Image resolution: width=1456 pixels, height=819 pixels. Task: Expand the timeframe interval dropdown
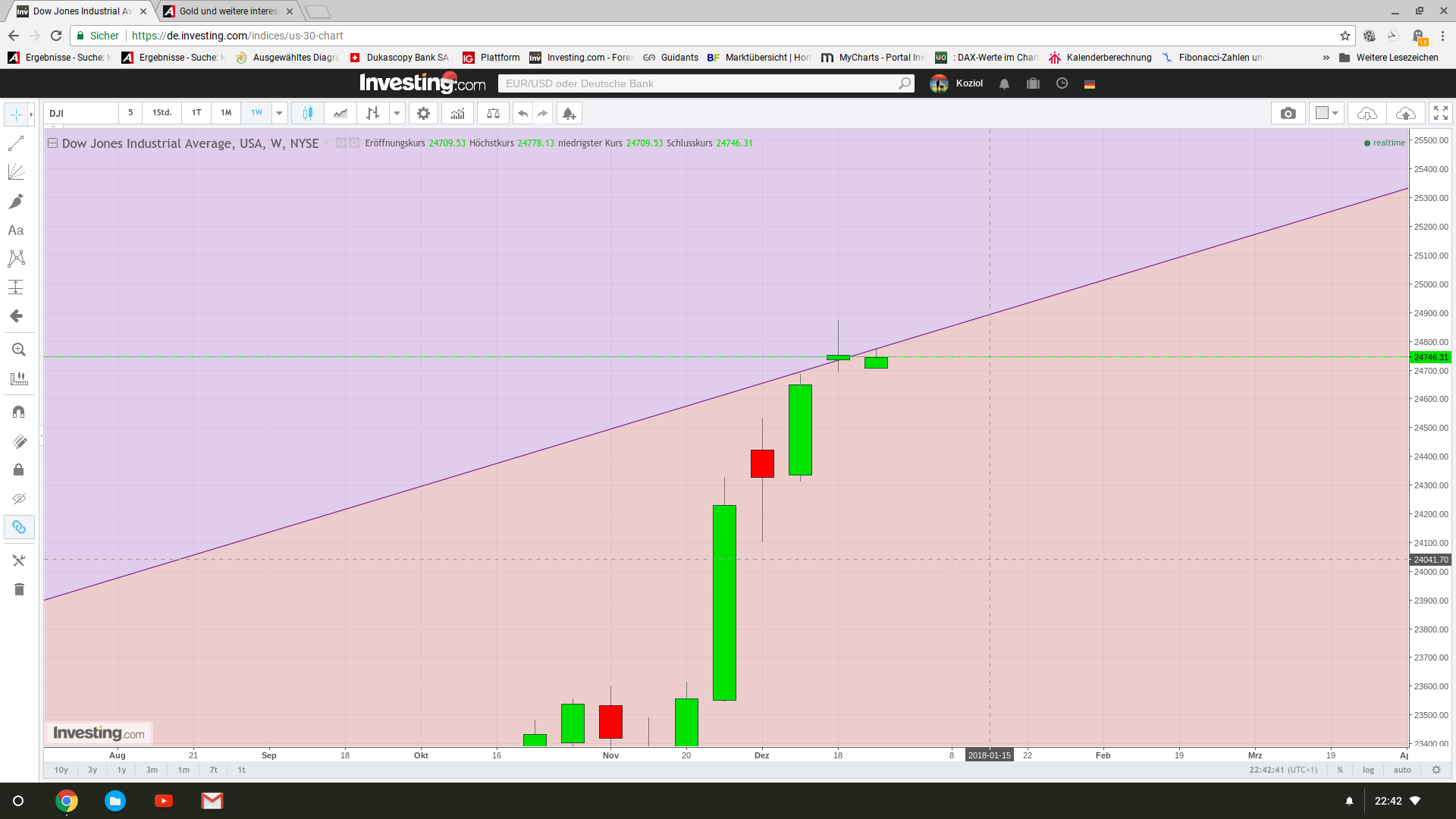click(x=279, y=113)
